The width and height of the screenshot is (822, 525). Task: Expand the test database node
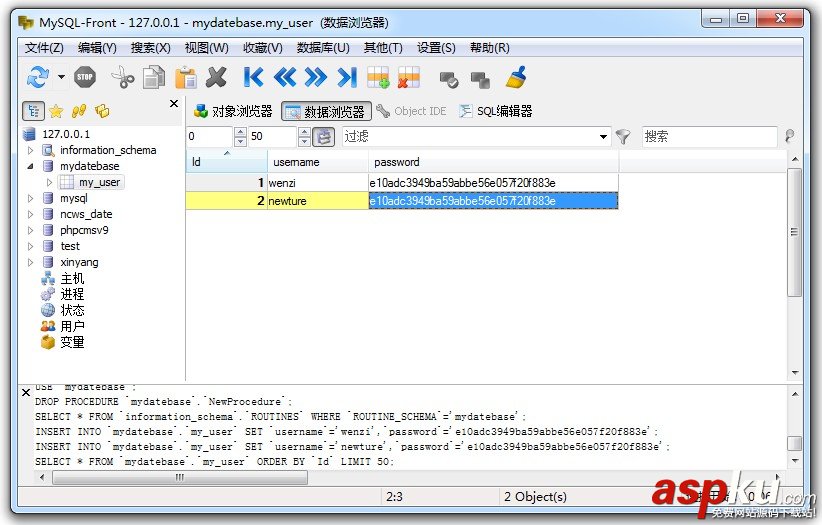[x=30, y=247]
